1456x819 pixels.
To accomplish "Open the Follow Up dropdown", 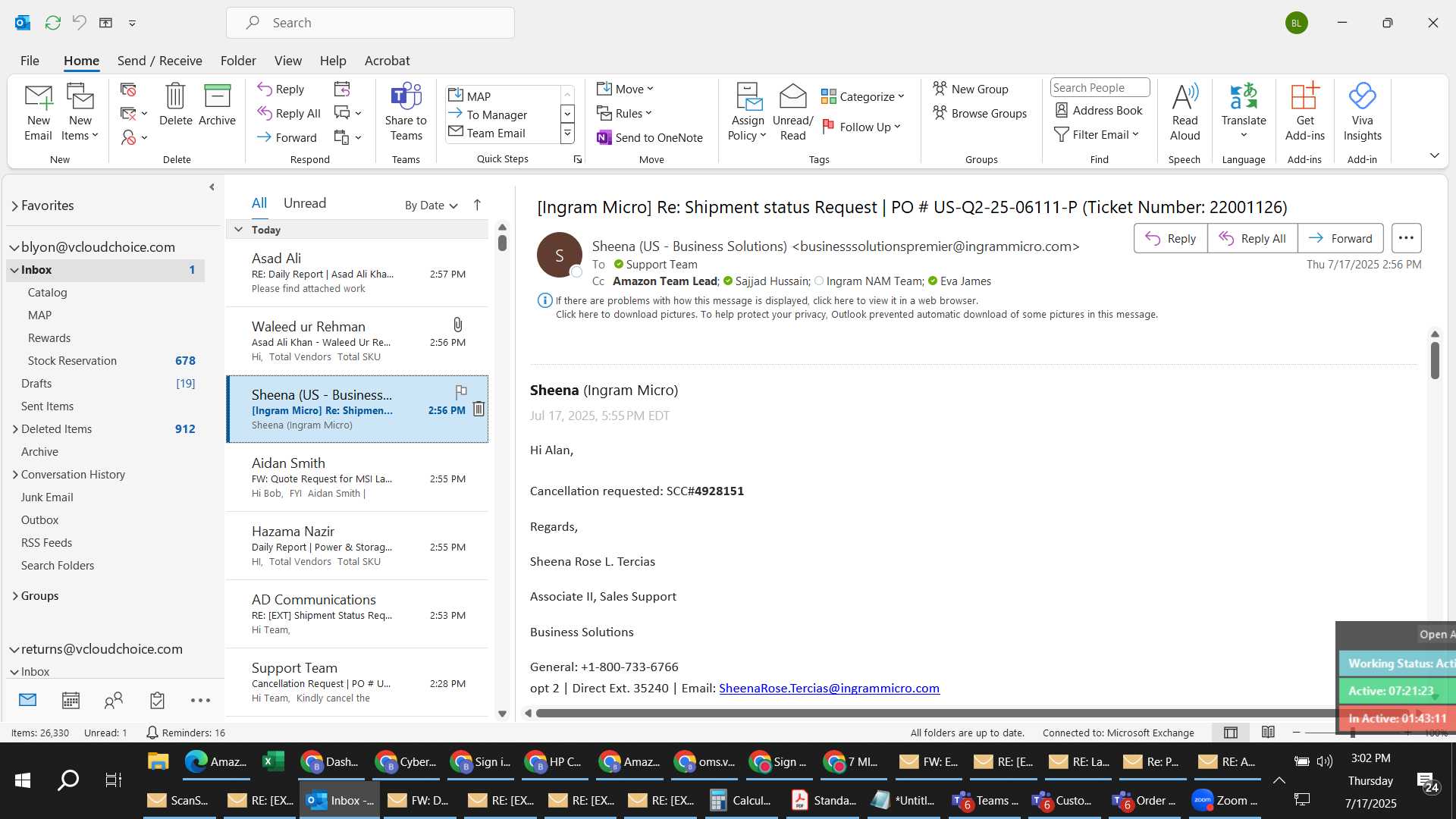I will (861, 127).
